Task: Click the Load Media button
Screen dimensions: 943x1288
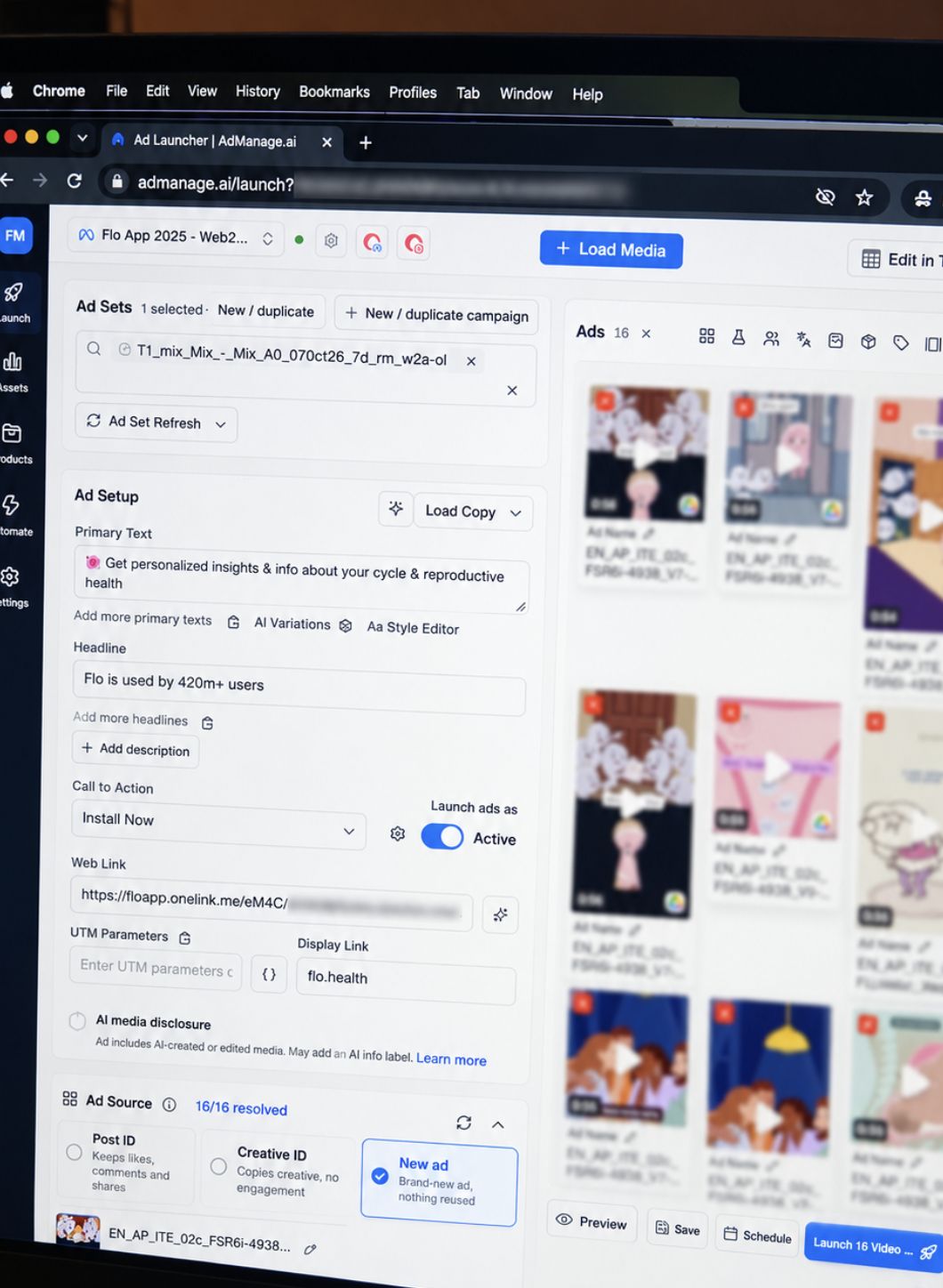Action: tap(611, 250)
